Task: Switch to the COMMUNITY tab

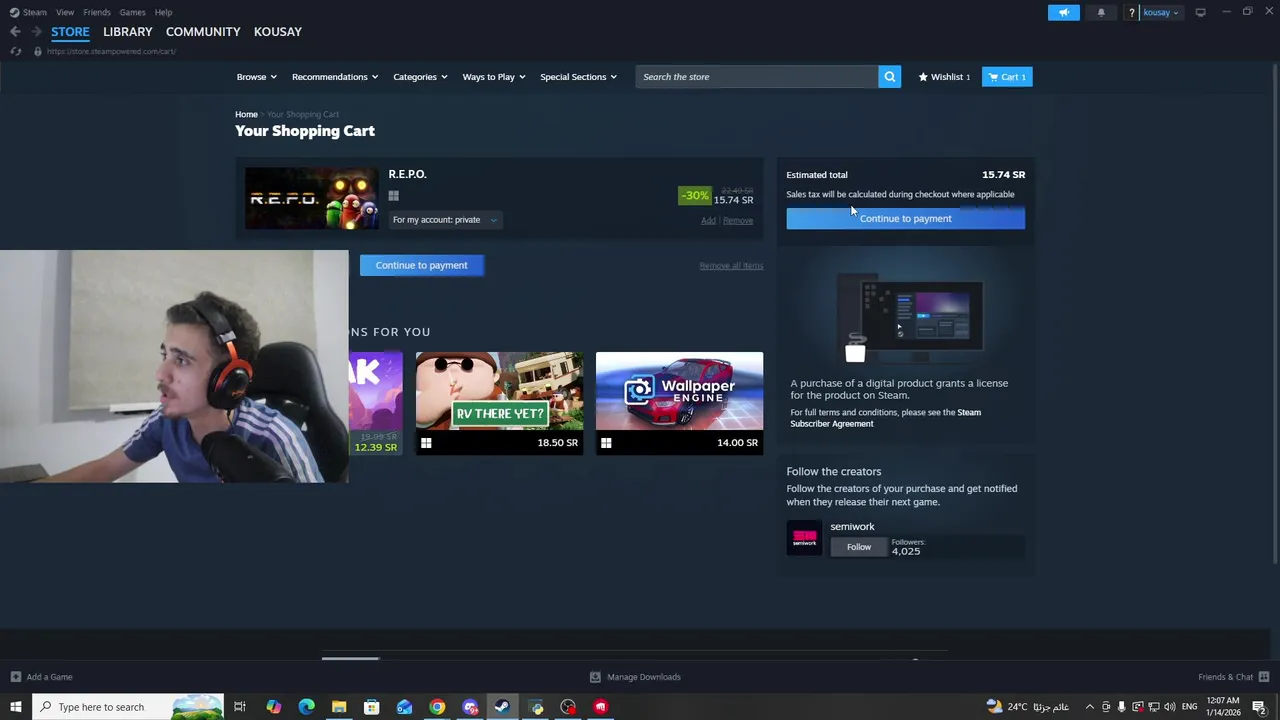Action: [203, 32]
